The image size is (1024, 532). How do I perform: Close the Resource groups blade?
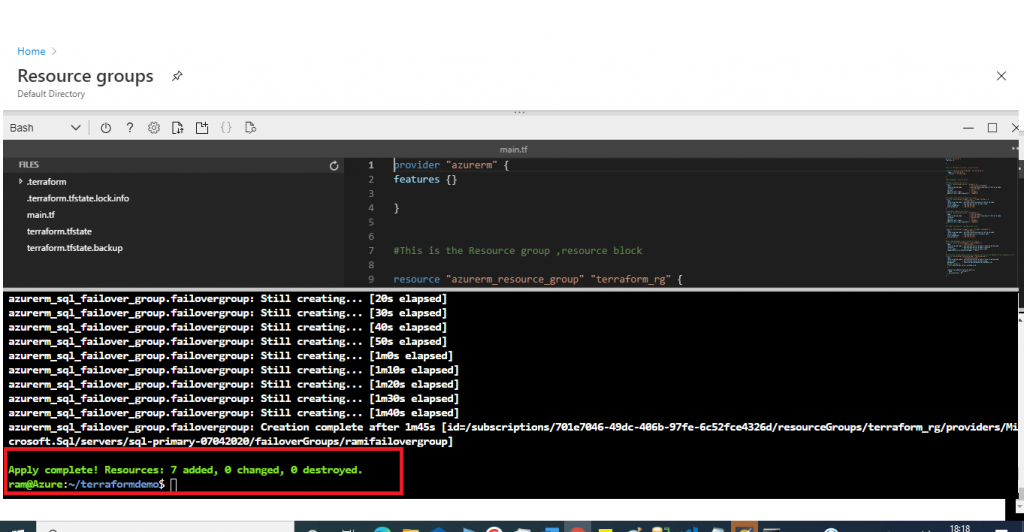tap(1001, 76)
